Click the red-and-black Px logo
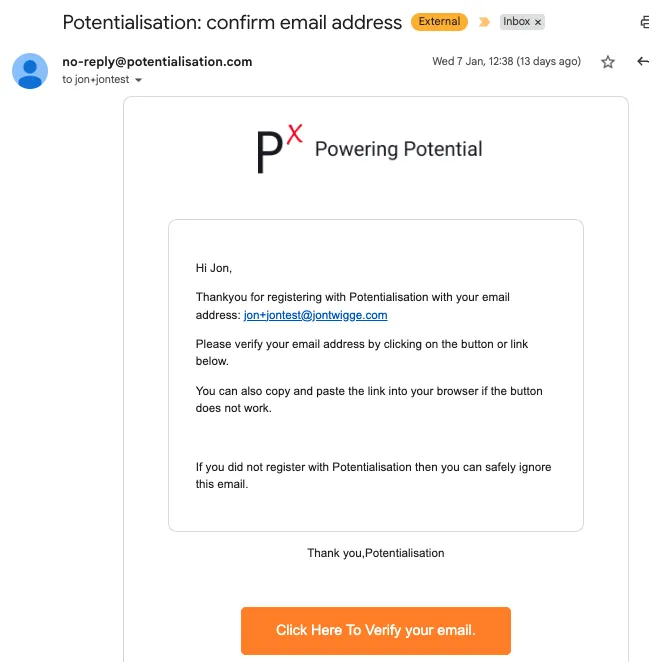The height and width of the screenshot is (662, 649). point(279,150)
